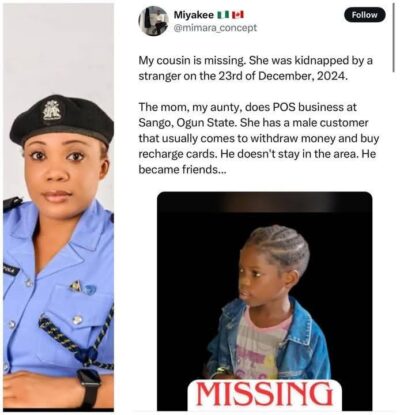Open the missing child photo in tweet

[265, 301]
